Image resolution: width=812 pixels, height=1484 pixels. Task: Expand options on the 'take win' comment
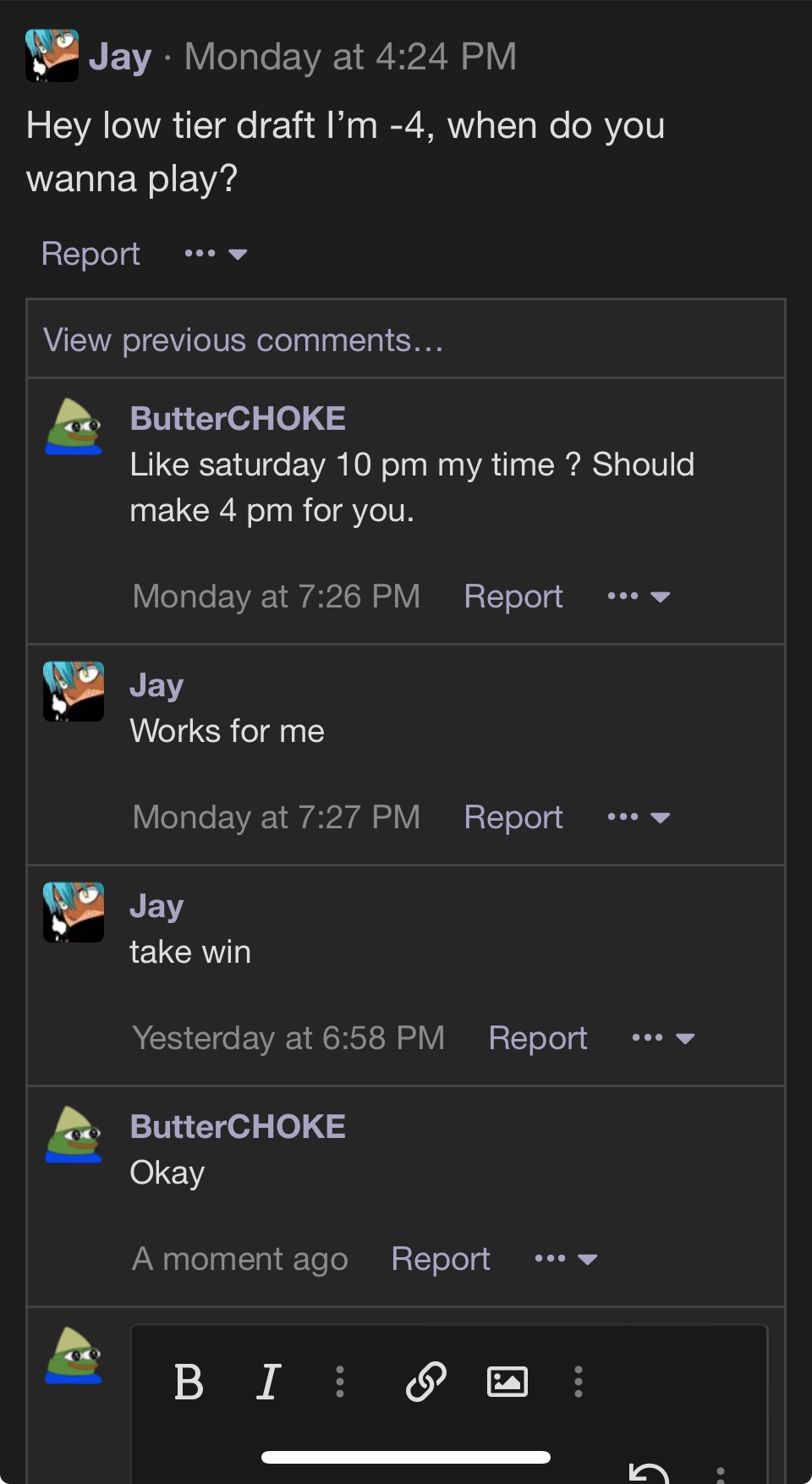(663, 1038)
